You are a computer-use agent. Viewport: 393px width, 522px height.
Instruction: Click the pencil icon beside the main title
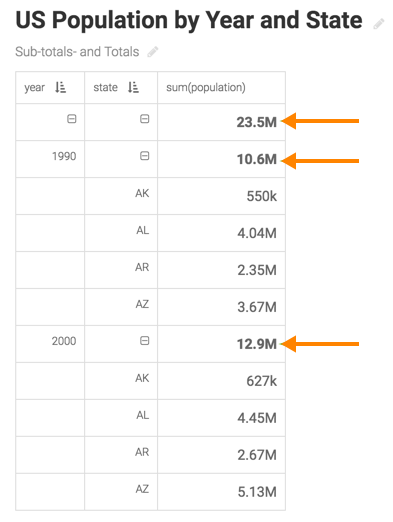tap(379, 24)
